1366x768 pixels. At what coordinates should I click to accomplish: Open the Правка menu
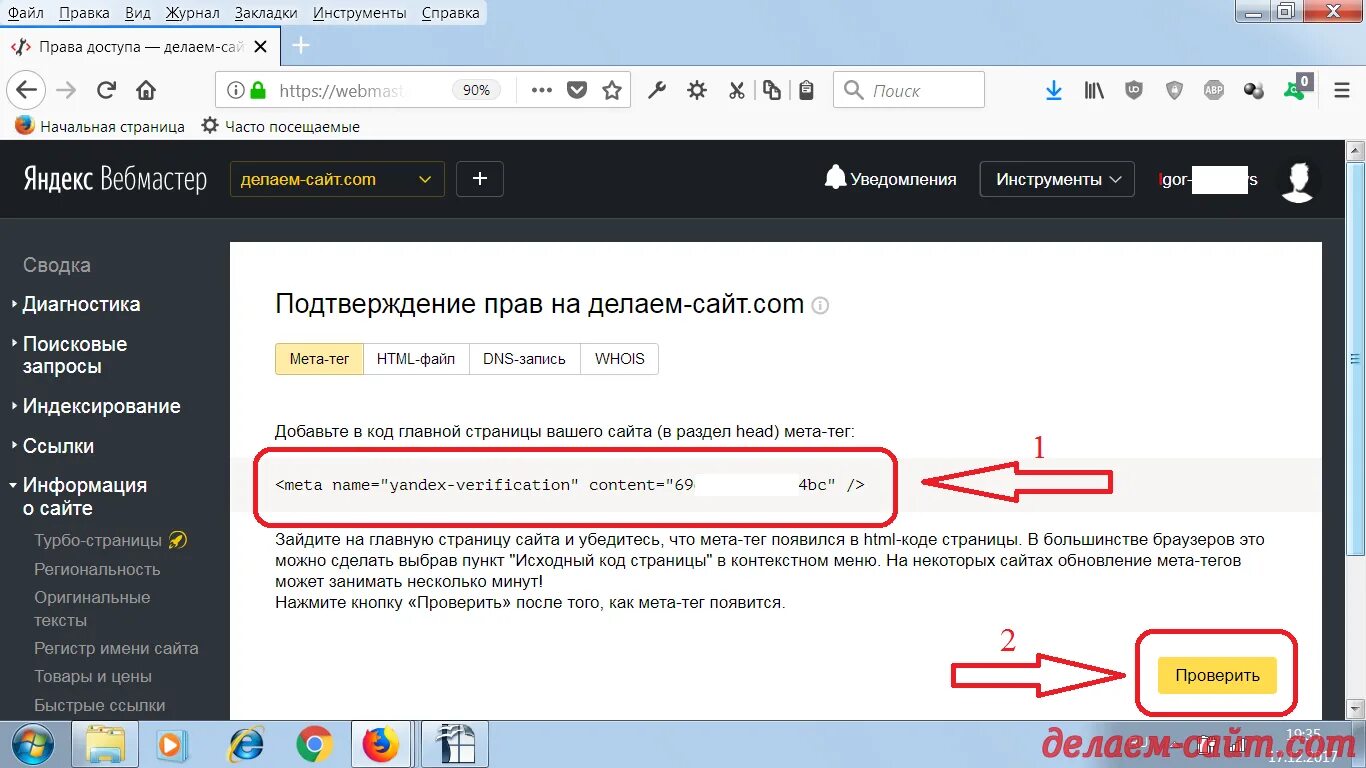click(84, 13)
